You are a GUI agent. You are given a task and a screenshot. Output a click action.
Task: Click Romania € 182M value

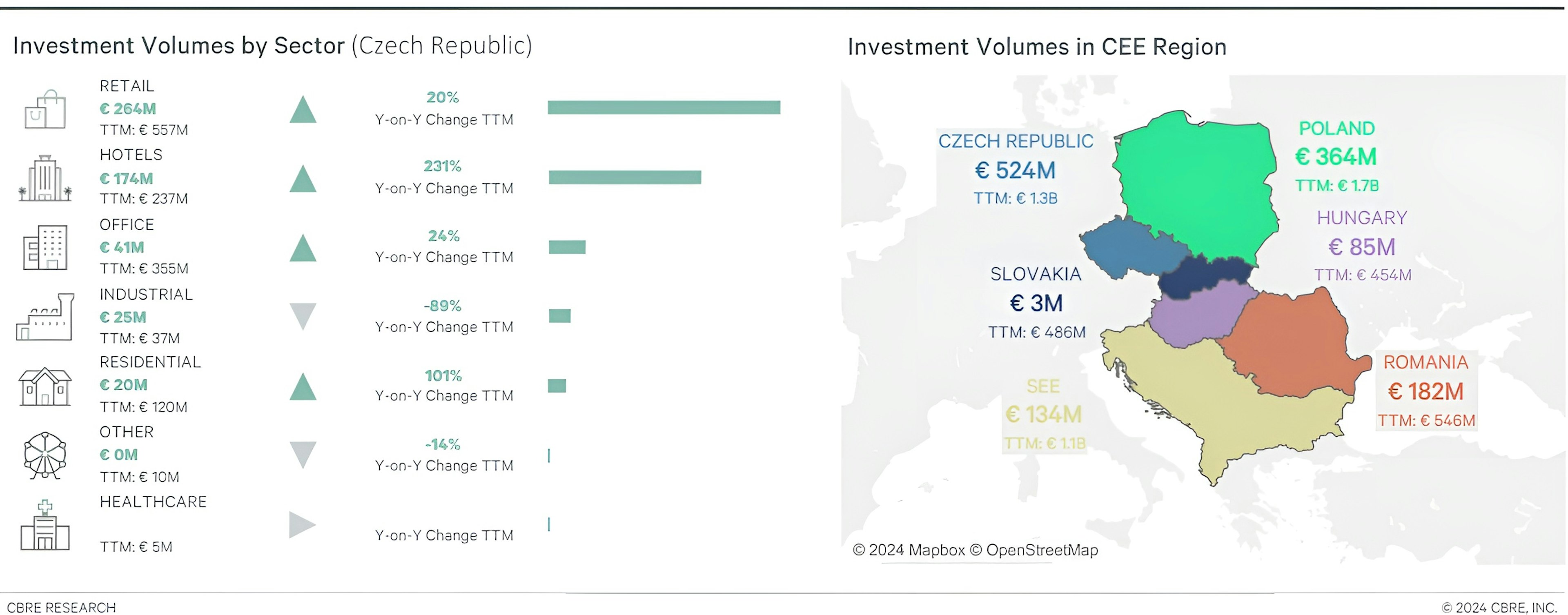(1425, 391)
